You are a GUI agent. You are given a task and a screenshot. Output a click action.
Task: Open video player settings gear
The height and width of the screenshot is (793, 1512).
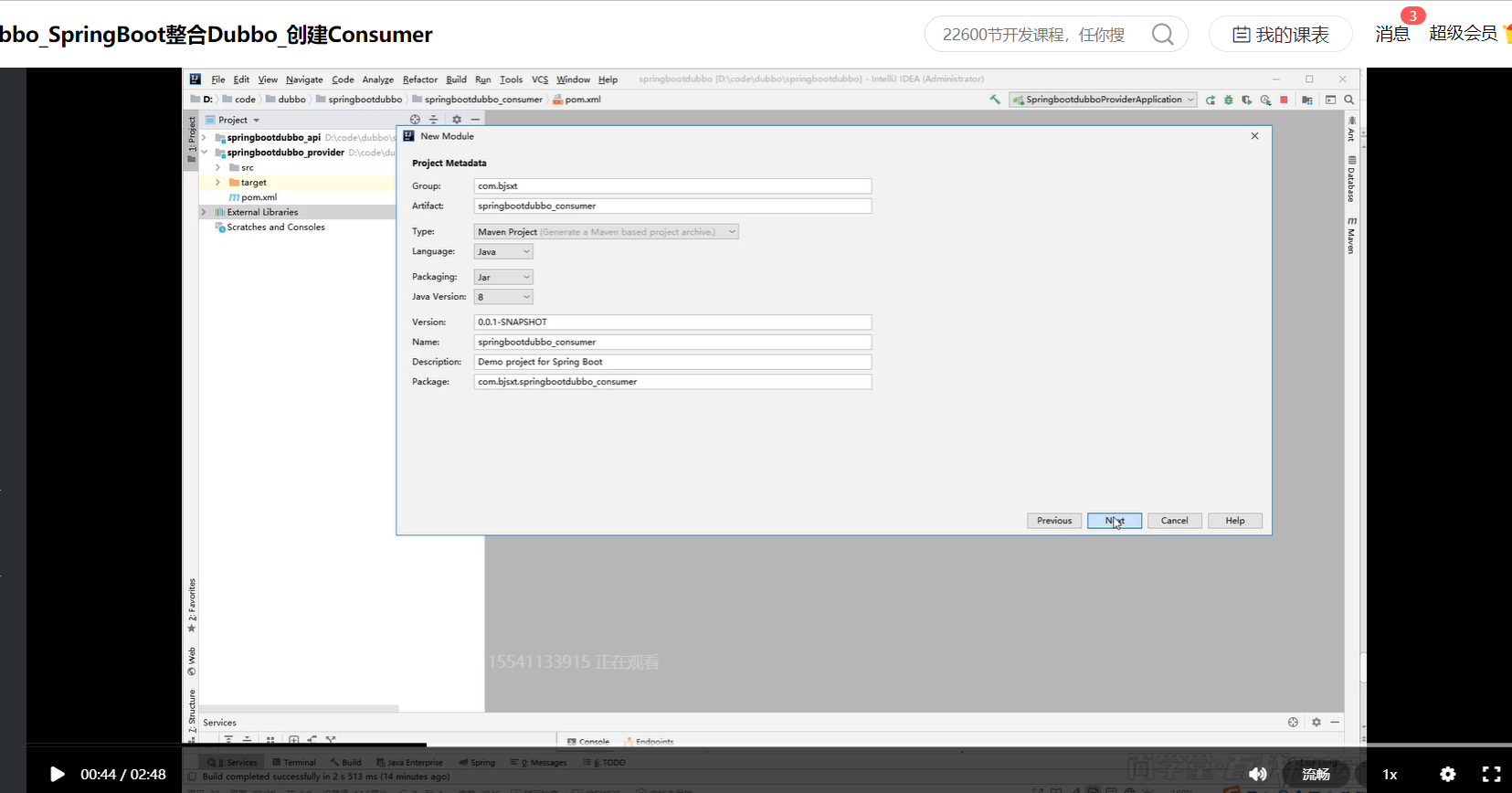point(1448,774)
